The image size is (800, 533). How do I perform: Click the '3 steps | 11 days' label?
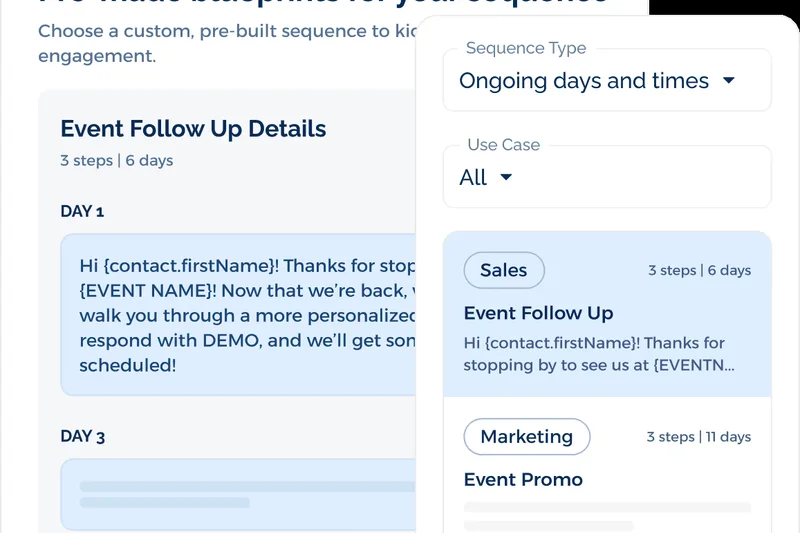click(698, 437)
